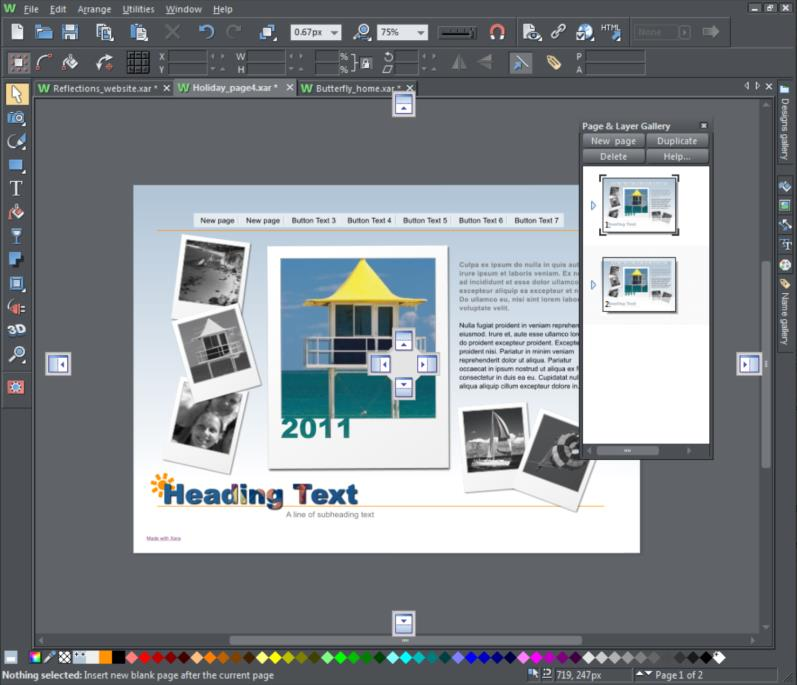Open the zoom 75% dropdown

tap(421, 33)
